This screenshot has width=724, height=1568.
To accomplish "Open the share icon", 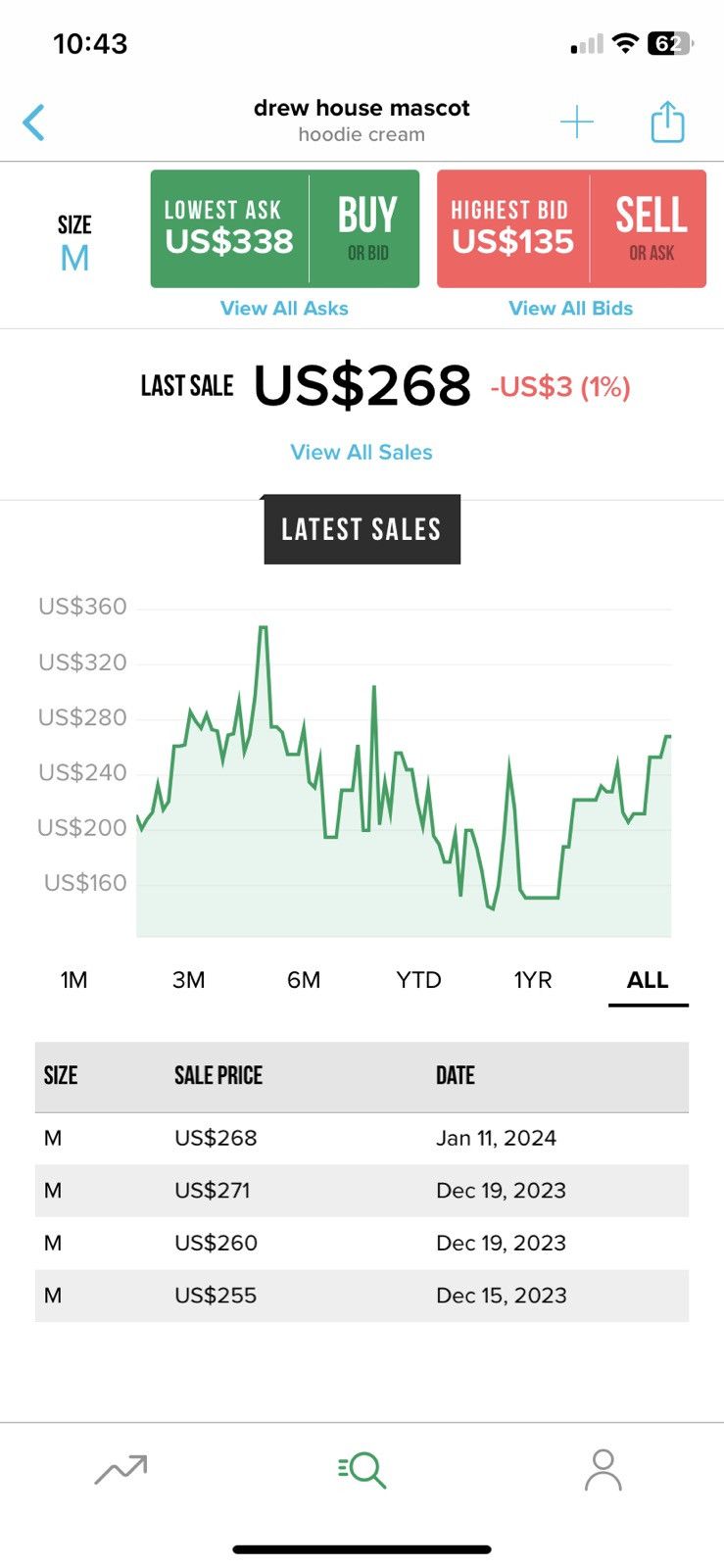I will click(667, 122).
